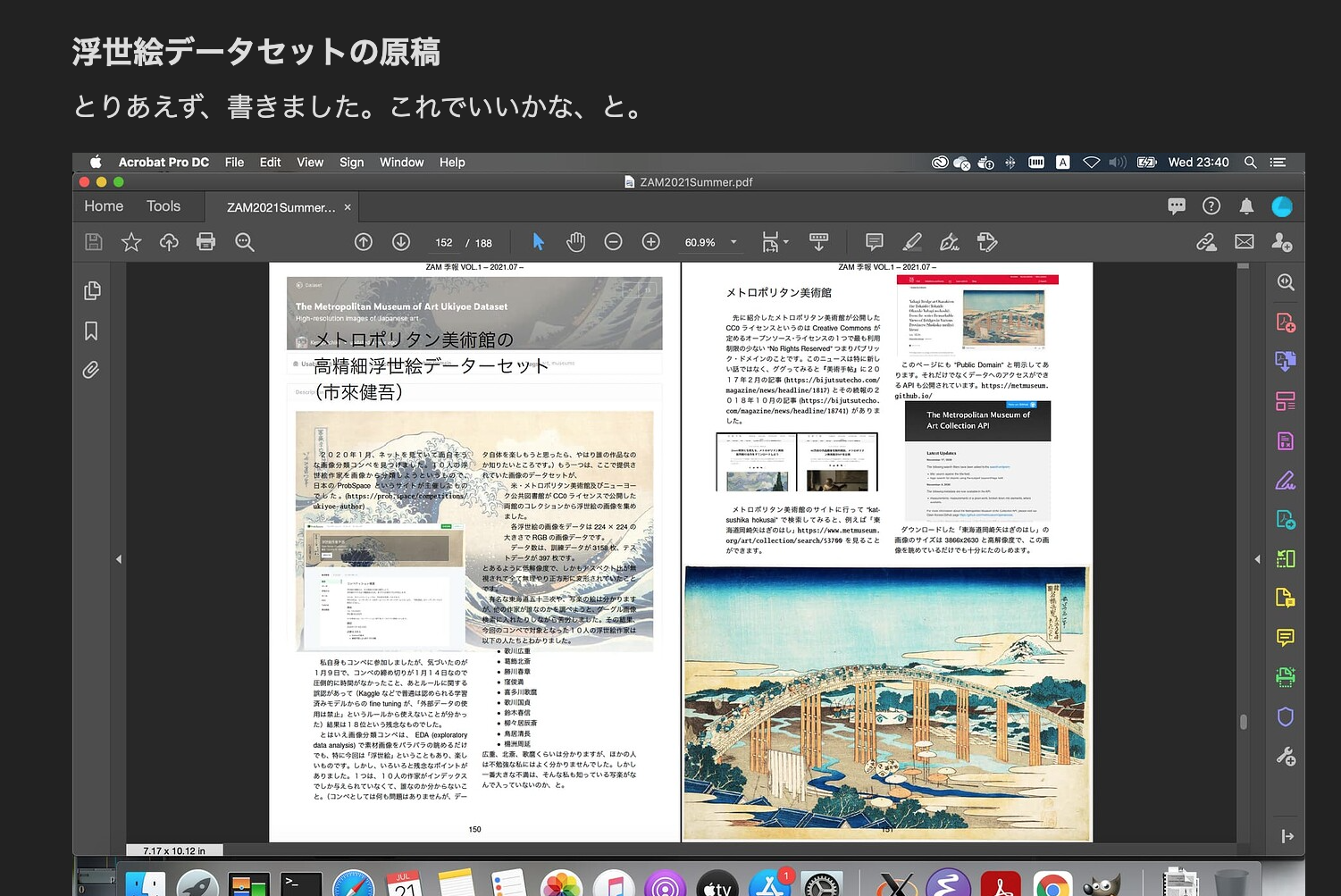Click the share link icon

click(x=1207, y=242)
